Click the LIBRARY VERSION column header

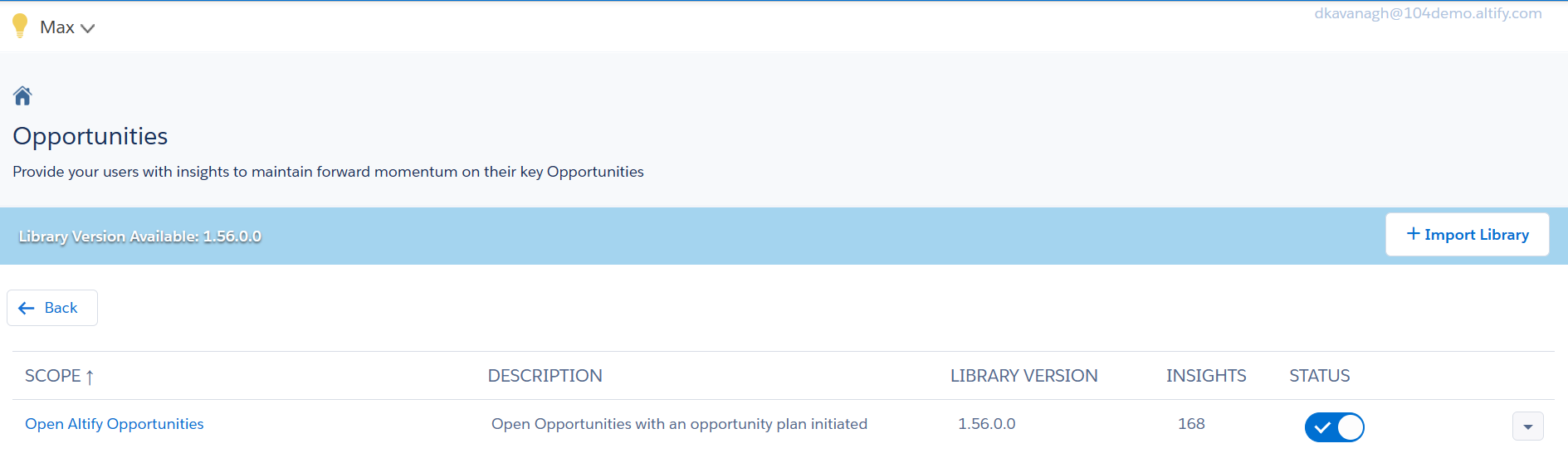click(1023, 376)
